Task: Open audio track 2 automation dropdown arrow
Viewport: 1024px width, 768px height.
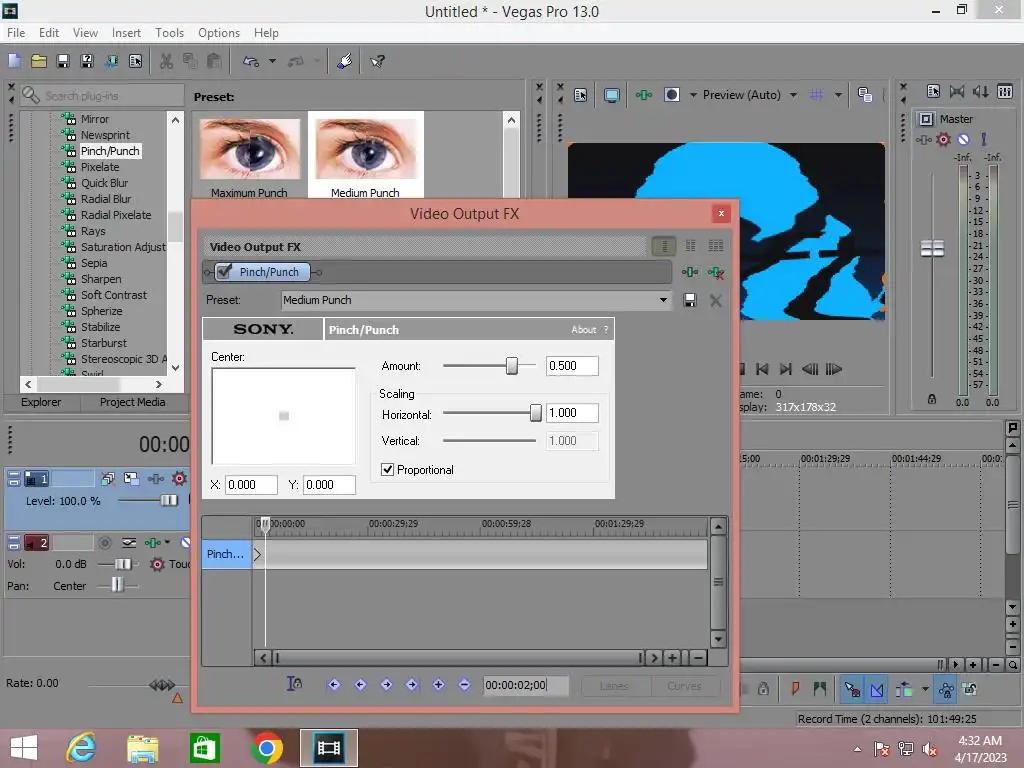Action: pos(167,542)
